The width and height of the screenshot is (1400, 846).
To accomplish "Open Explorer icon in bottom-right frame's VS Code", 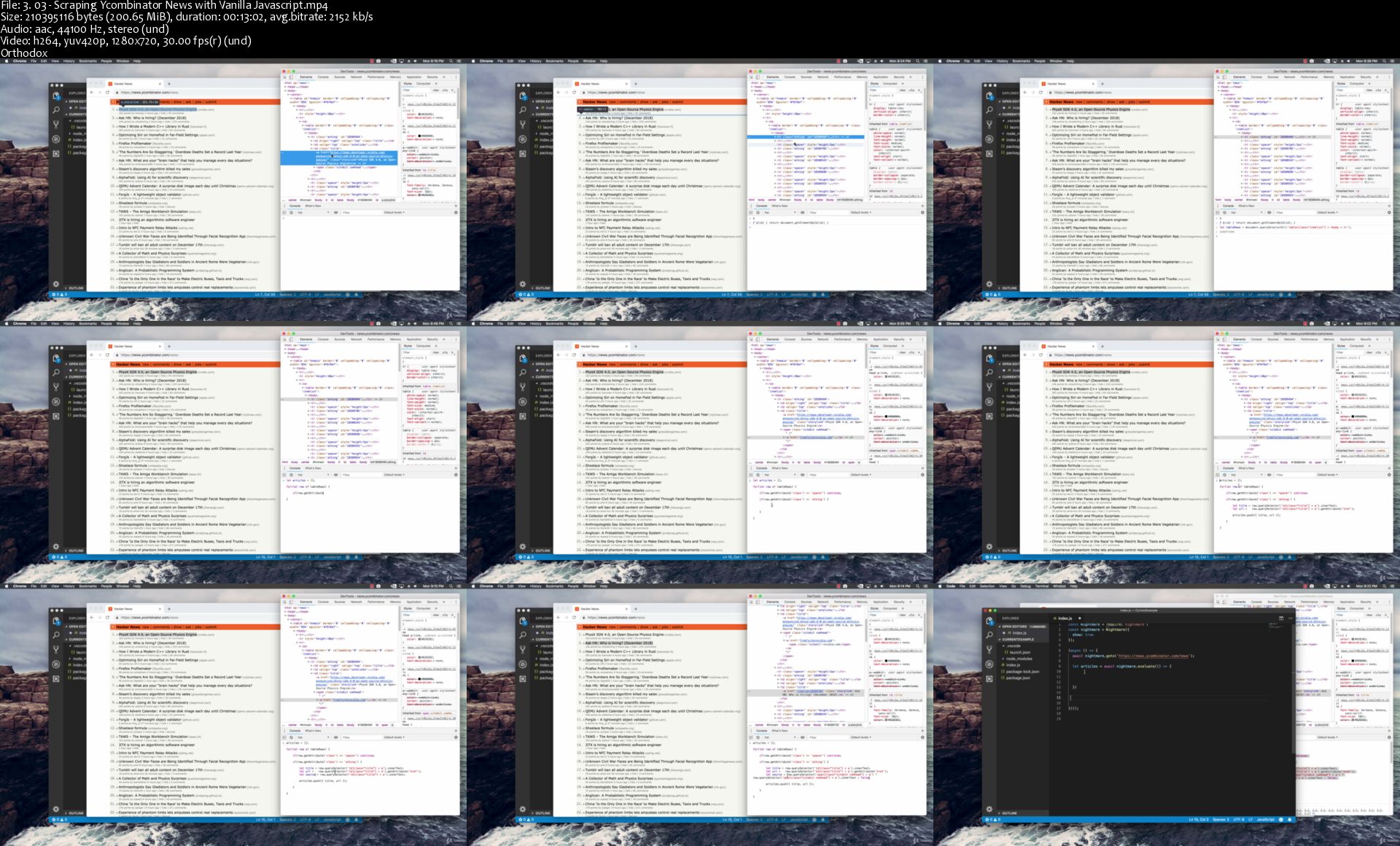I will click(x=989, y=621).
